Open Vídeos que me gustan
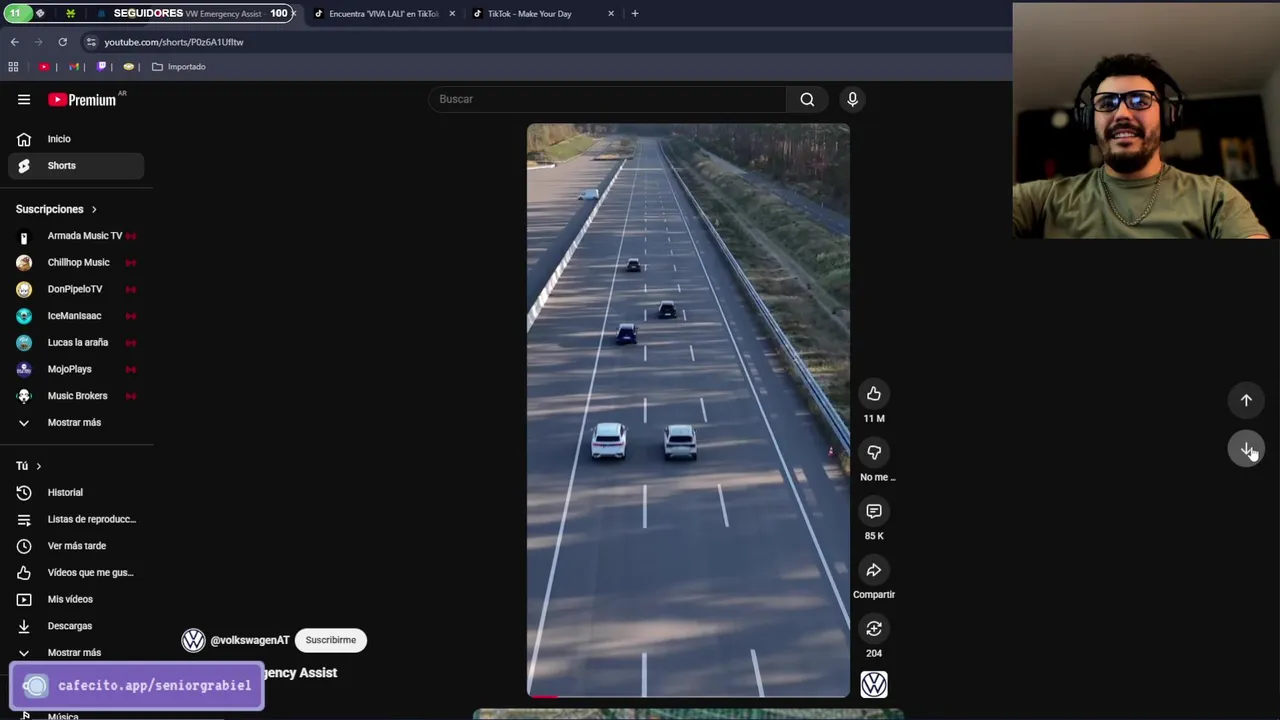1280x720 pixels. [76, 573]
